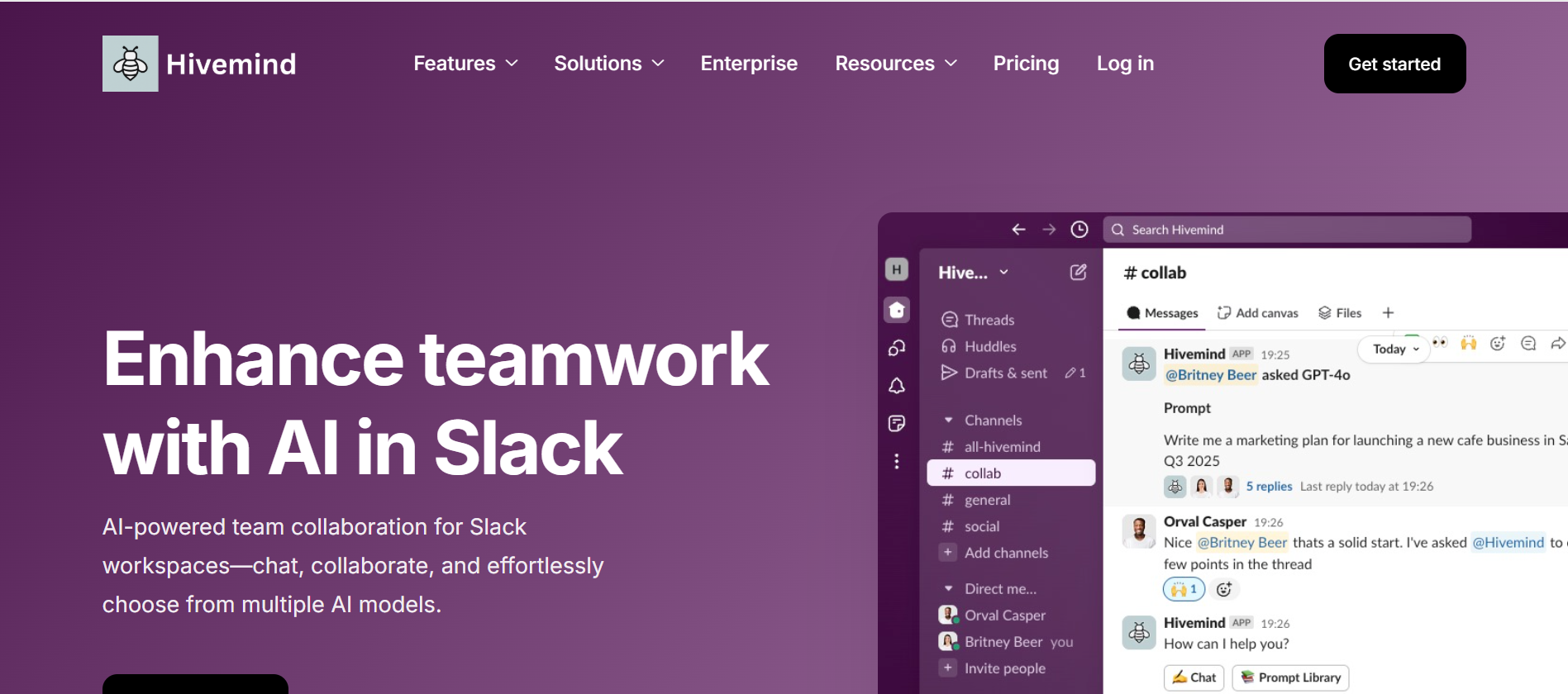The image size is (1568, 694).
Task: Select the collab channel
Action: coord(1012,473)
